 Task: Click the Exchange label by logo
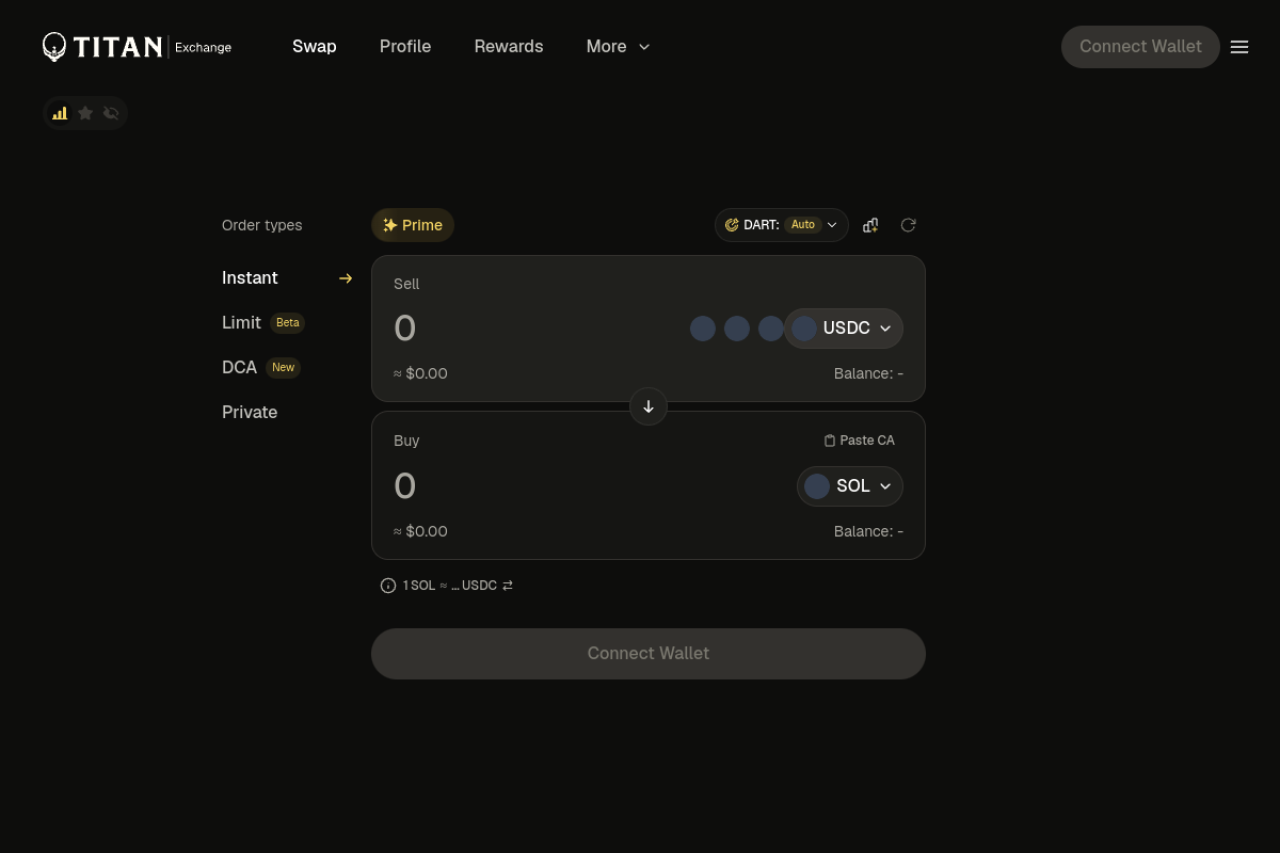click(203, 47)
